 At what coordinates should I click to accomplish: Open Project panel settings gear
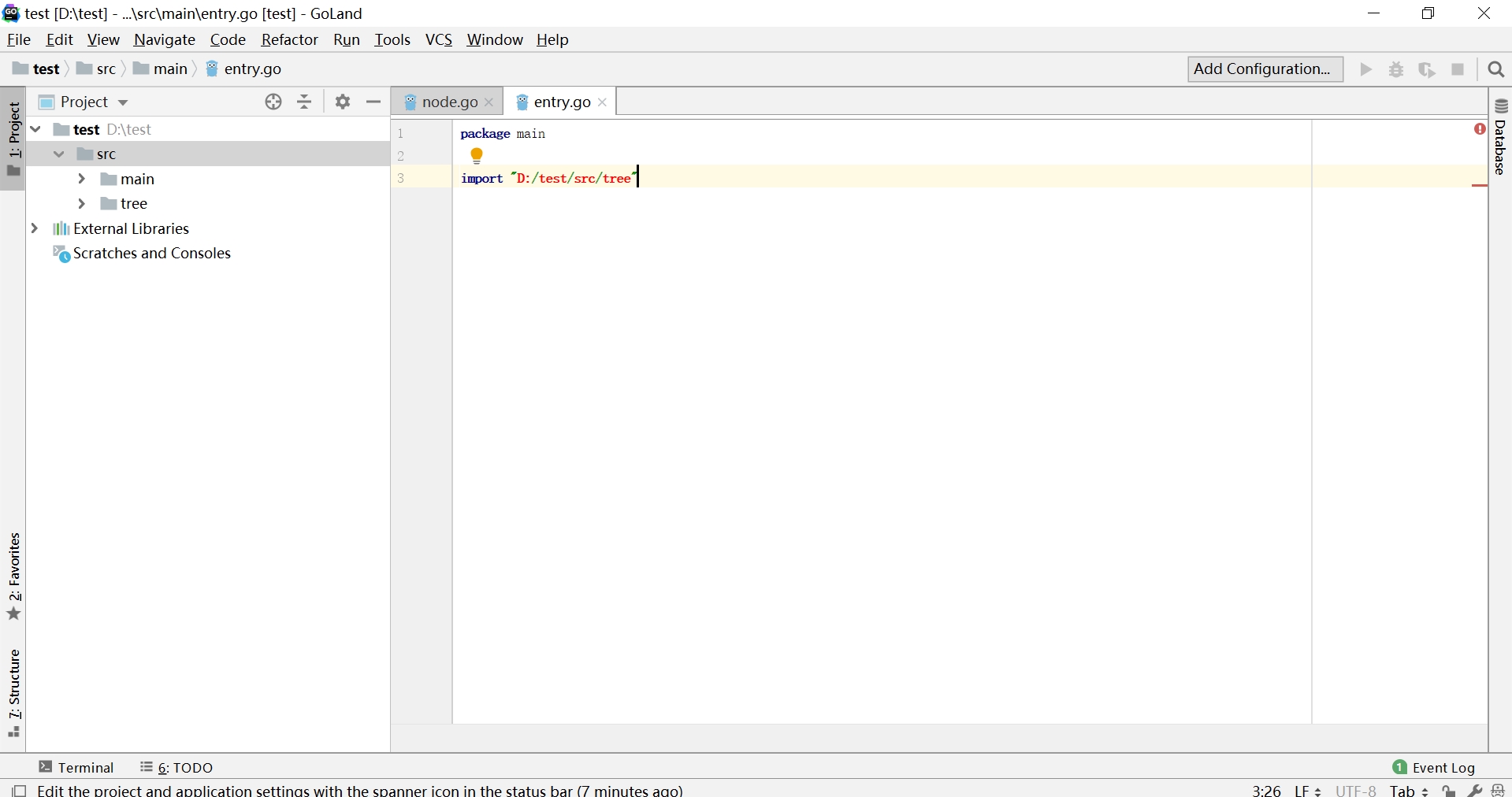tap(343, 102)
